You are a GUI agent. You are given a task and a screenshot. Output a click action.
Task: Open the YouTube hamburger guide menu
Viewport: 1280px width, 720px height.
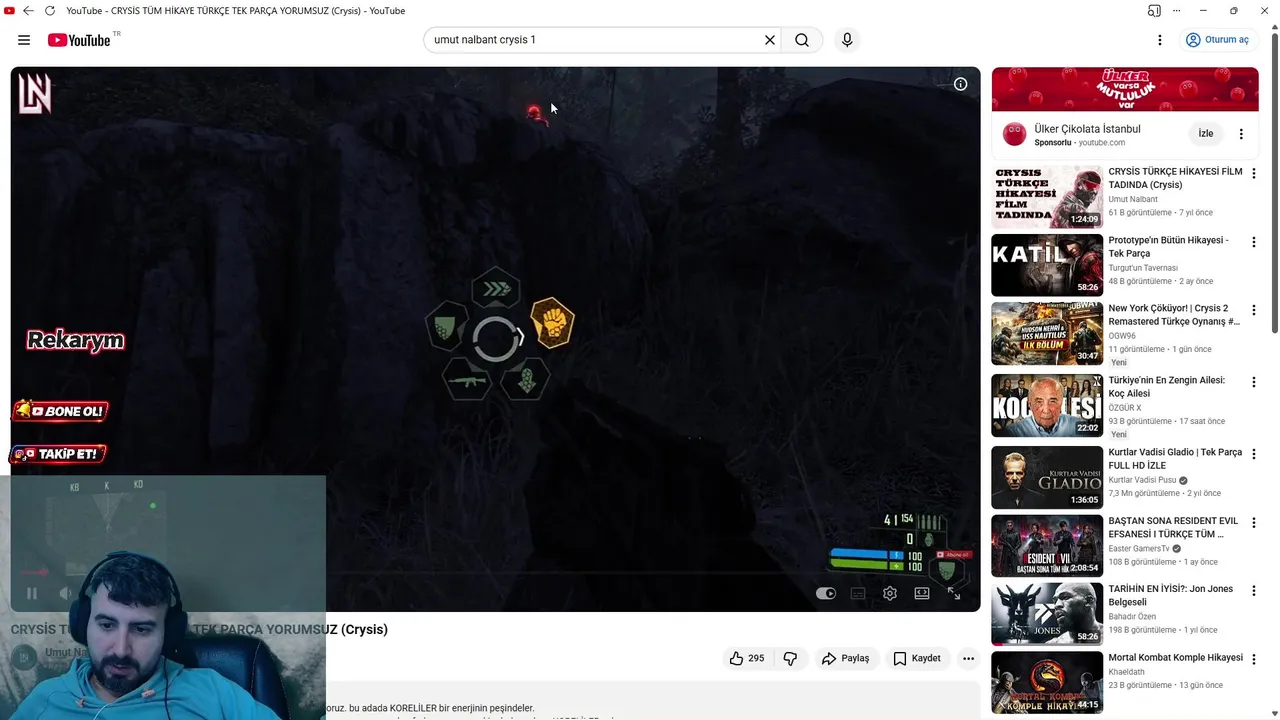(24, 40)
